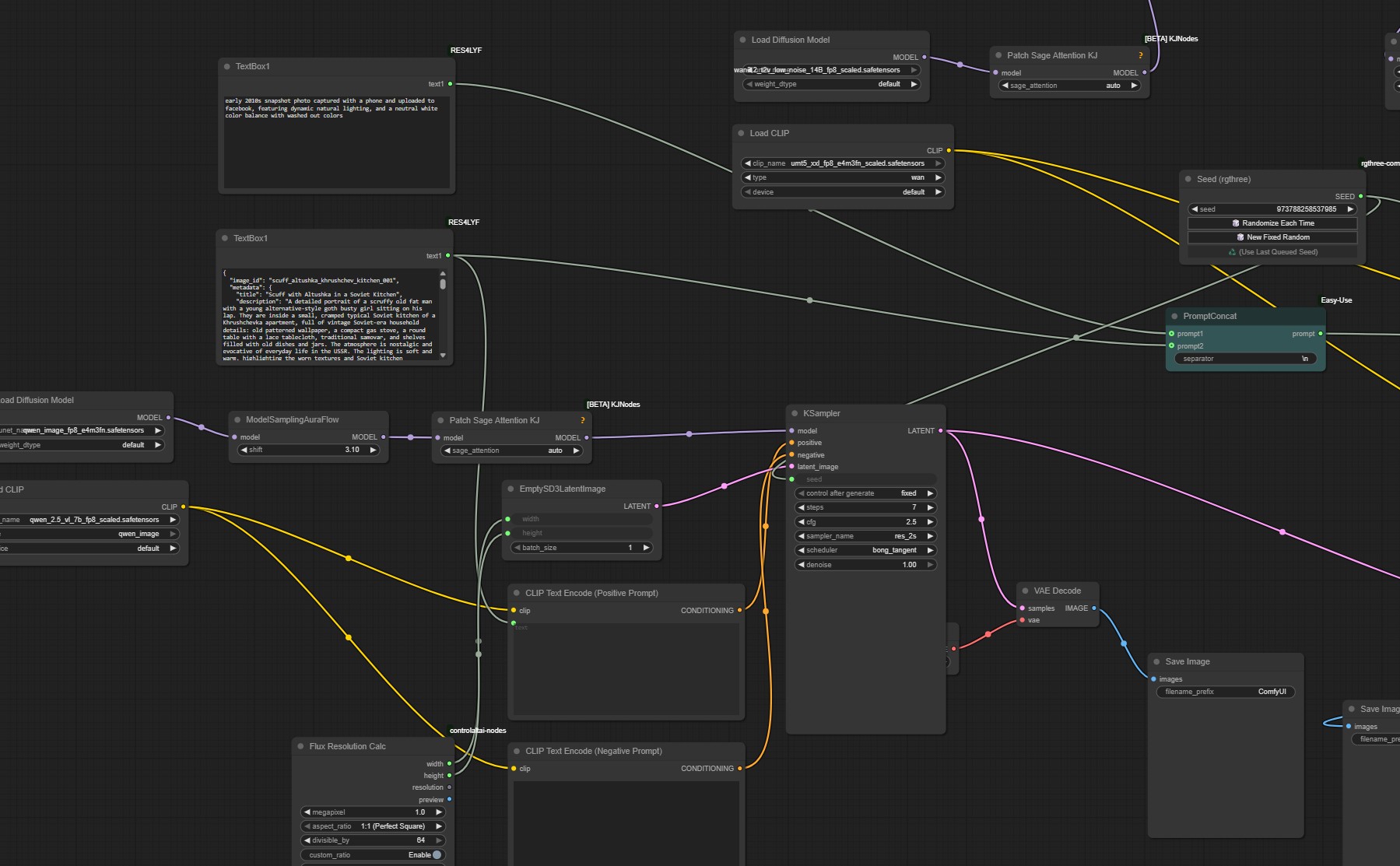The width and height of the screenshot is (1400, 866).
Task: Click the Save Image images input socket
Action: click(x=1153, y=679)
